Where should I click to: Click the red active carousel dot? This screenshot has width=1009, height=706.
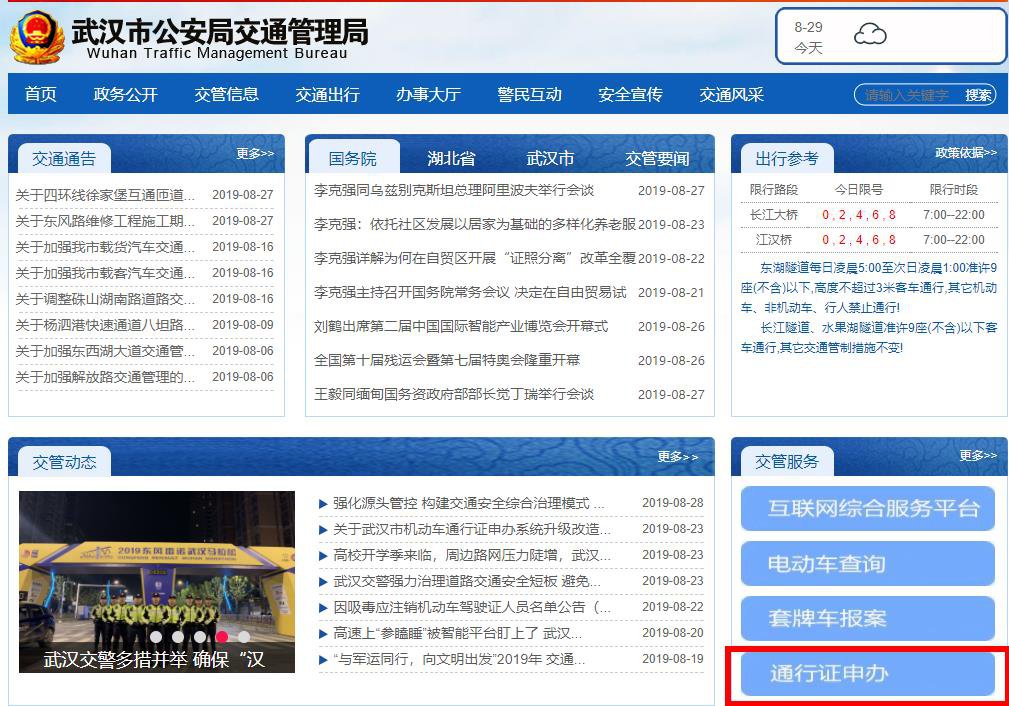pyautogui.click(x=222, y=636)
